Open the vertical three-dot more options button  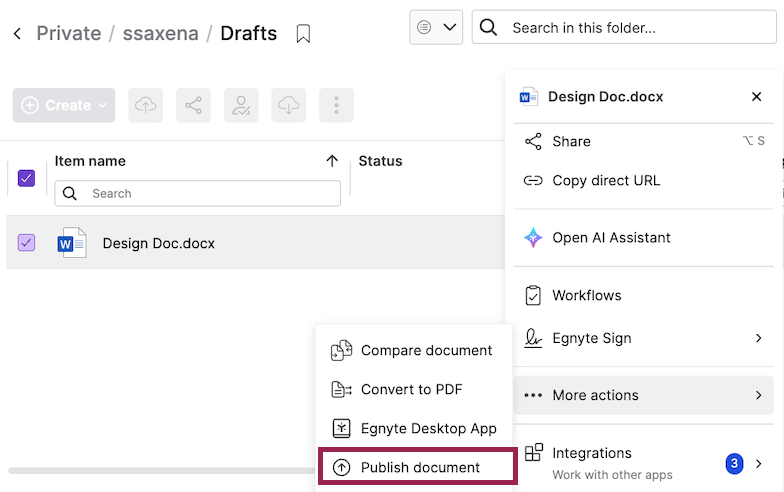pos(336,105)
